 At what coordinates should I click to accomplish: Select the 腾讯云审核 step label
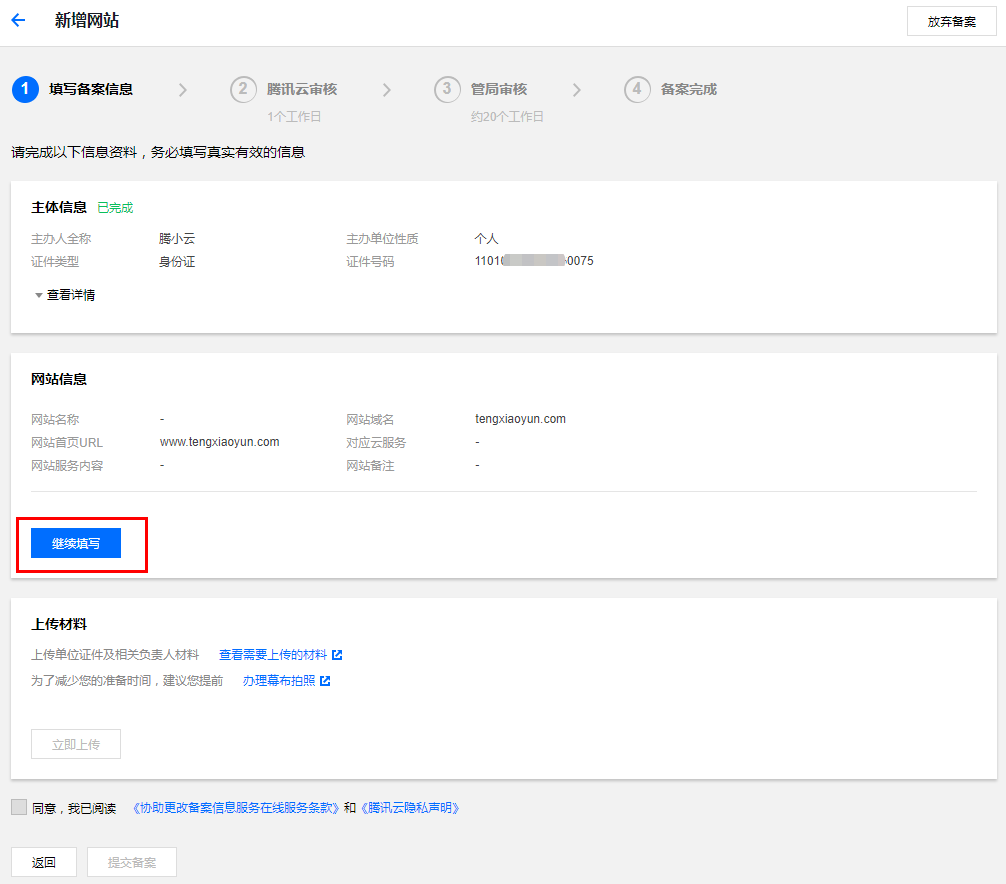(302, 89)
